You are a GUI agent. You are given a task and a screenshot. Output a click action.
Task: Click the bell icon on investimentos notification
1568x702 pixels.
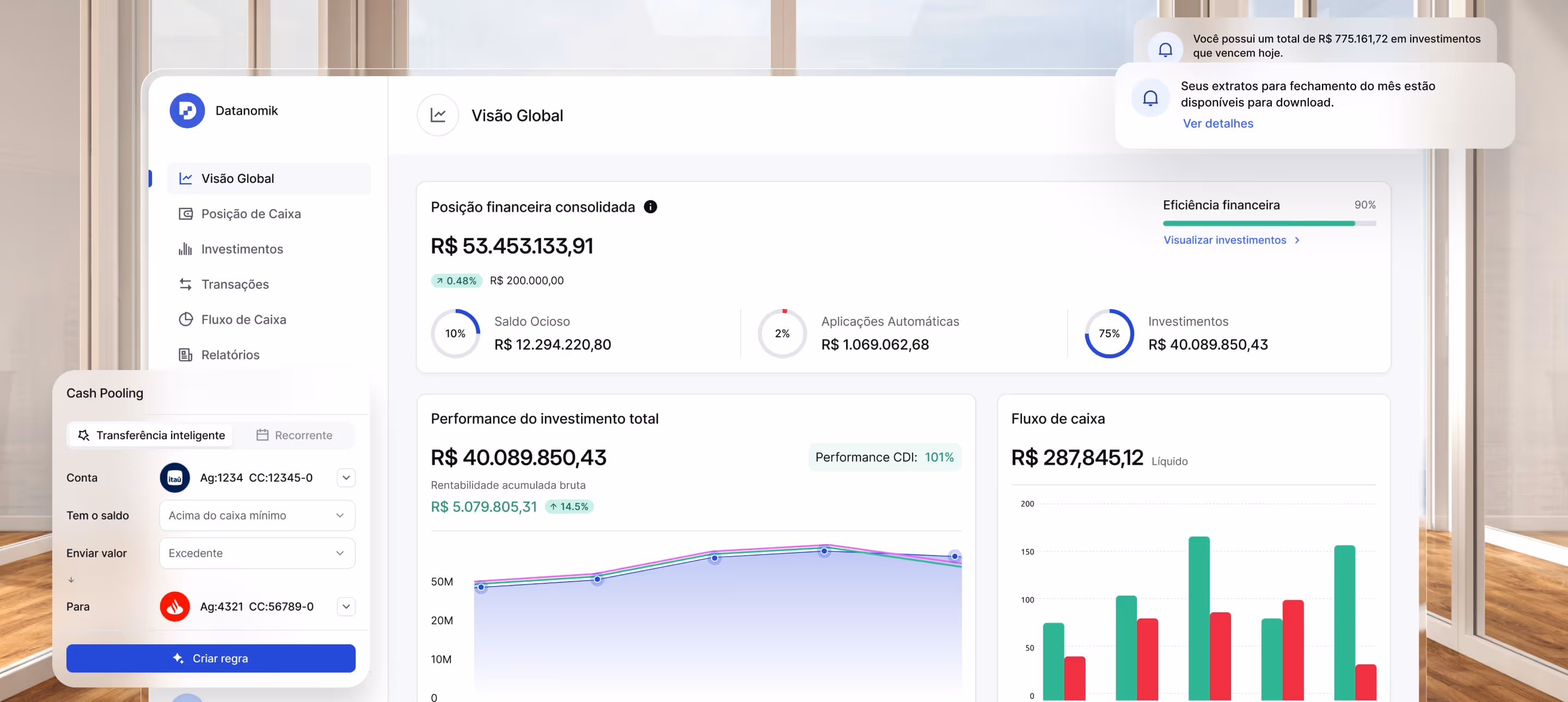pyautogui.click(x=1165, y=50)
